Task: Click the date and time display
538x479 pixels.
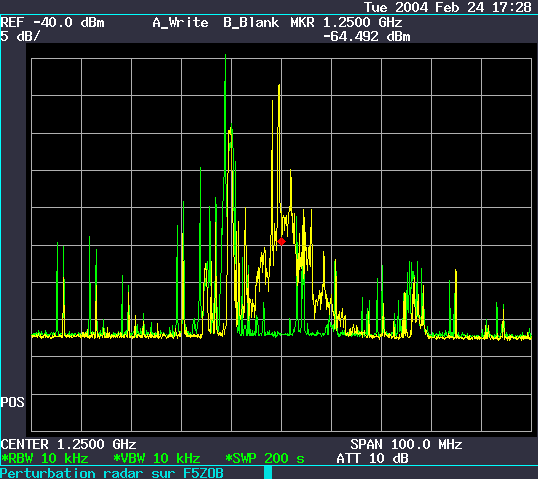Action: (448, 7)
